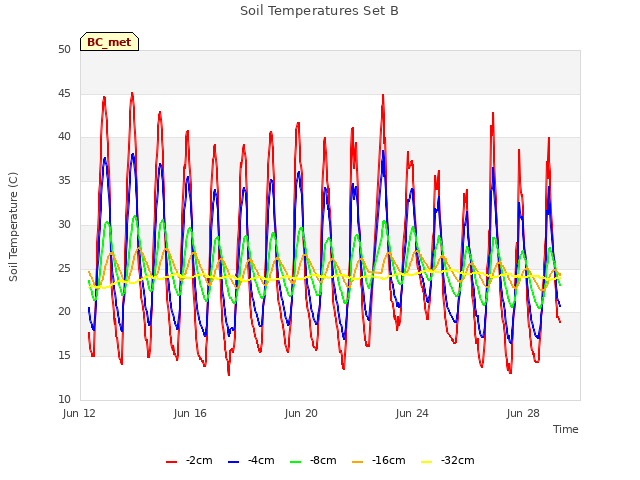This screenshot has width=640, height=480.
Task: Click the 15 y-axis tick label
Action: click(x=64, y=356)
